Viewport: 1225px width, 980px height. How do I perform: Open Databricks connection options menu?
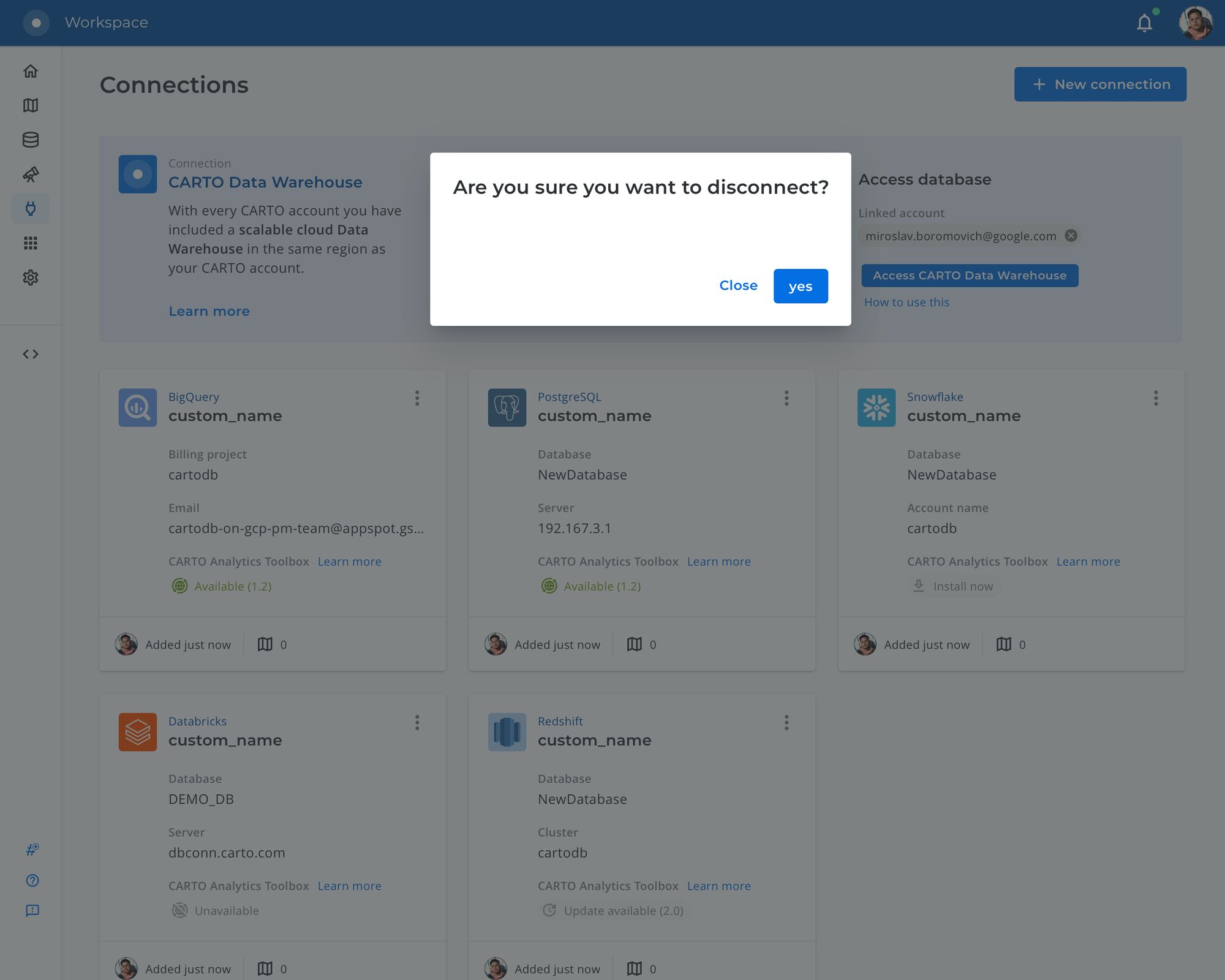(417, 723)
